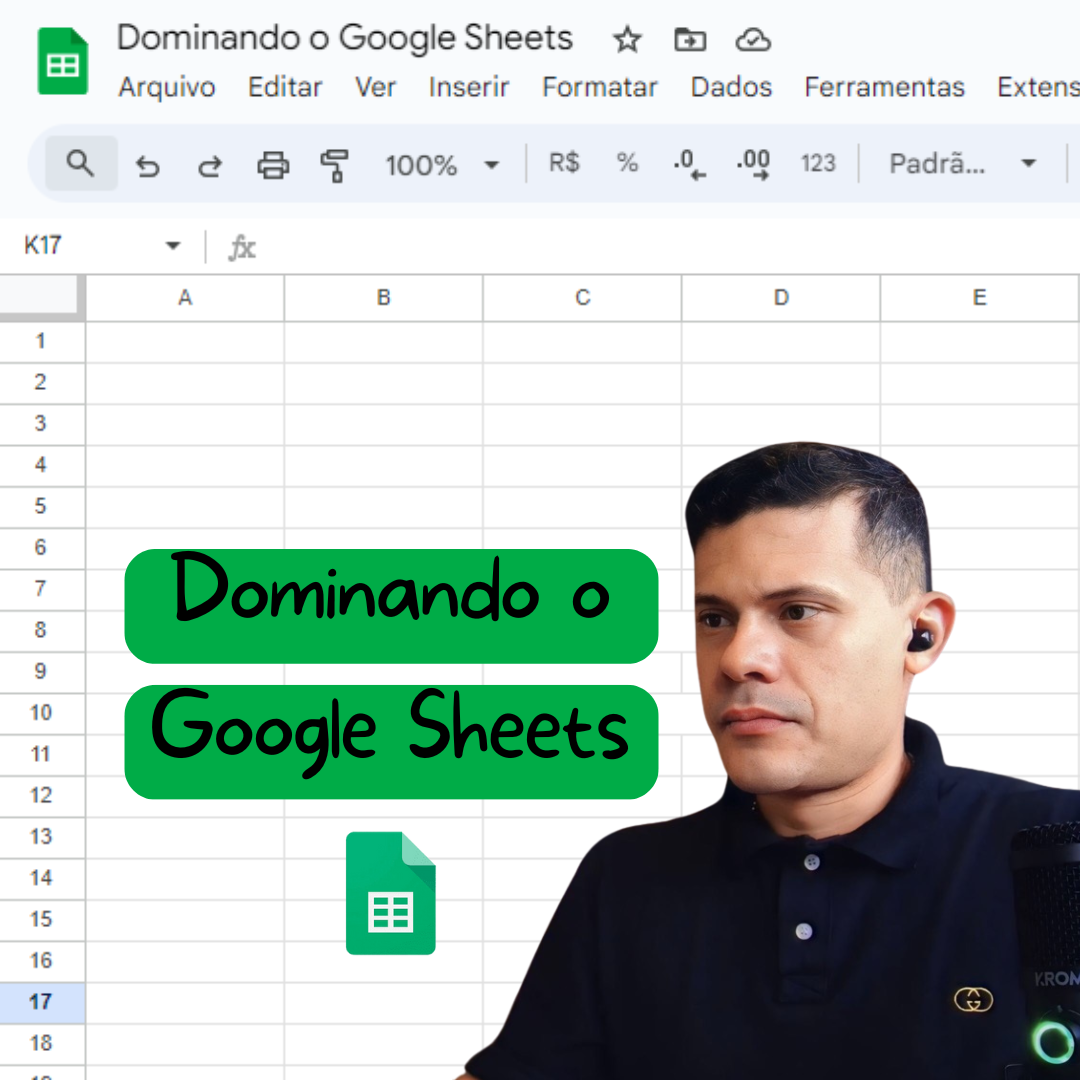The width and height of the screenshot is (1080, 1080).
Task: Check the document cloud save status
Action: click(x=752, y=40)
